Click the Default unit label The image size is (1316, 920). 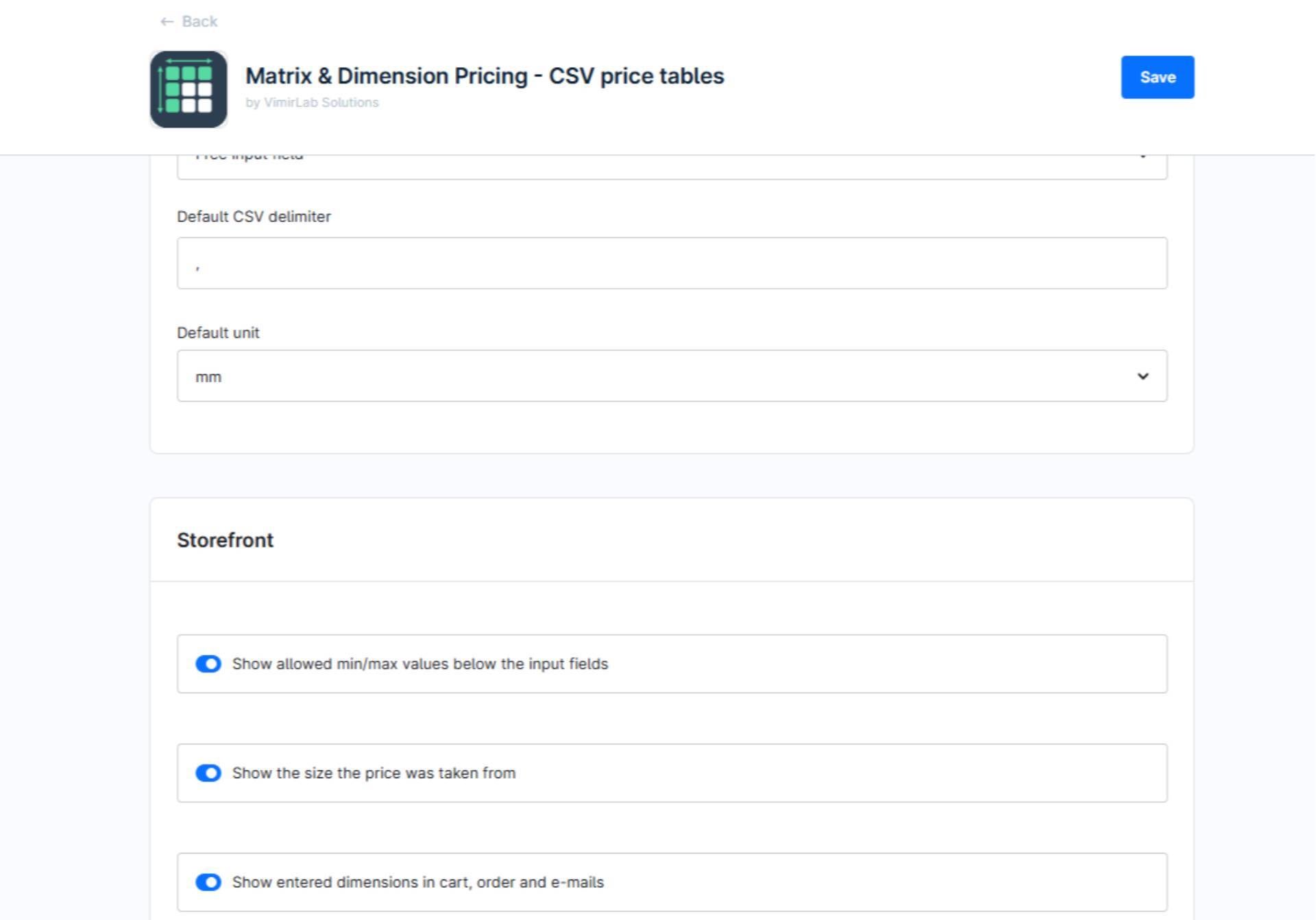pos(218,333)
